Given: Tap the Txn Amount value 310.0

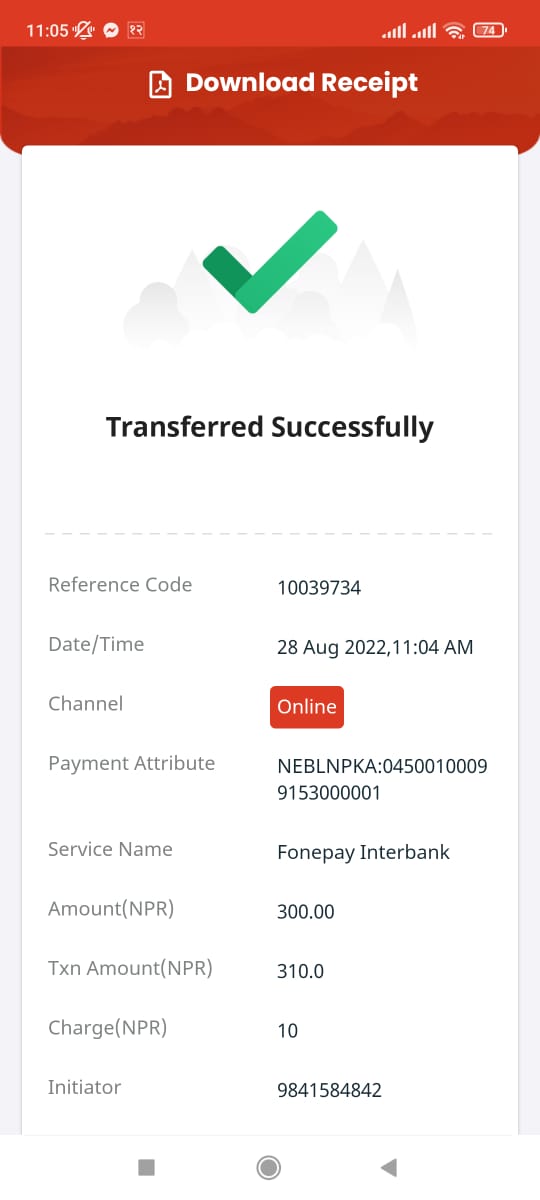Looking at the screenshot, I should (300, 971).
